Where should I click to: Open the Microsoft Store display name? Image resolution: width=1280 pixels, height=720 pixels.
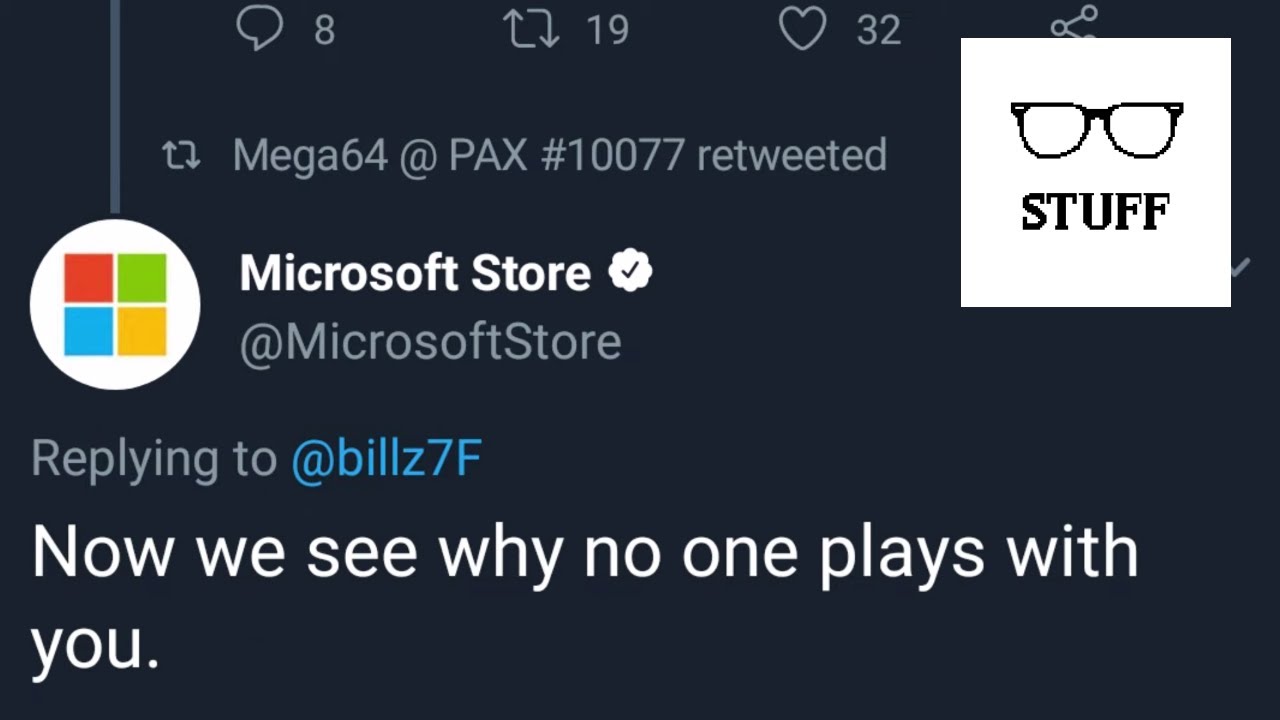point(415,273)
